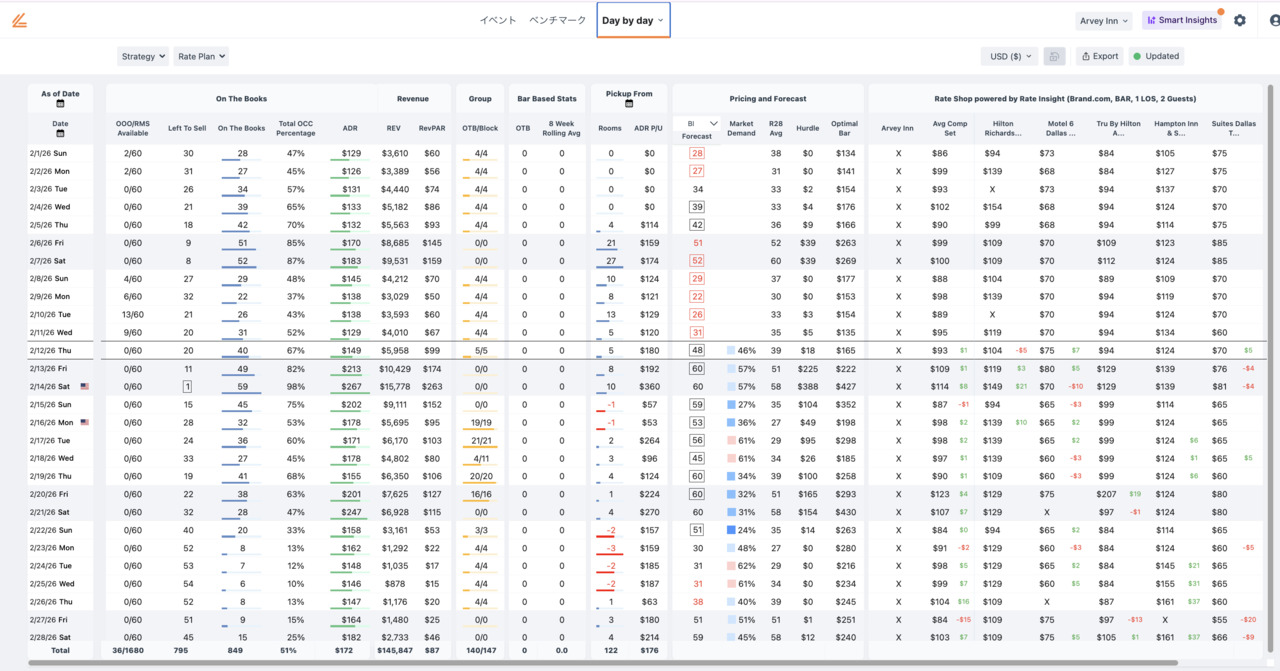The height and width of the screenshot is (671, 1280).
Task: Click the greyed-out sync icon beside the currency selector
Action: pyautogui.click(x=1054, y=56)
